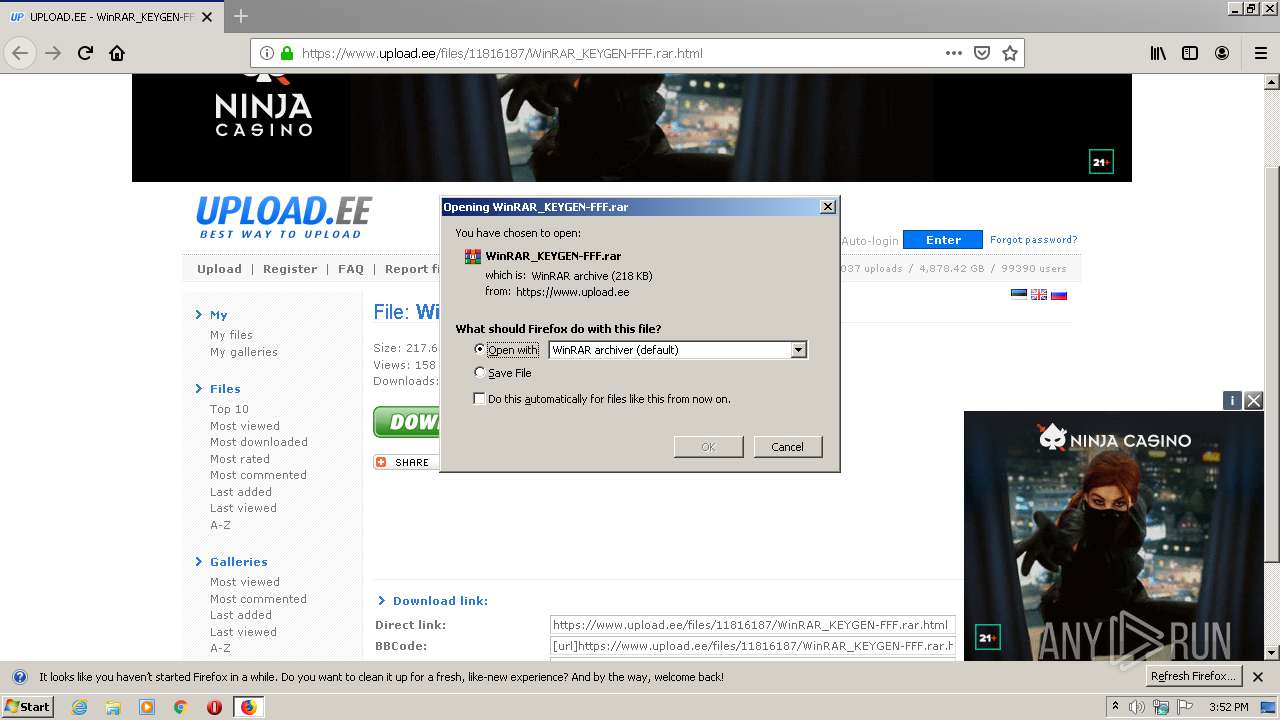This screenshot has width=1280, height=720.
Task: Click the SHARE button
Action: coord(406,462)
